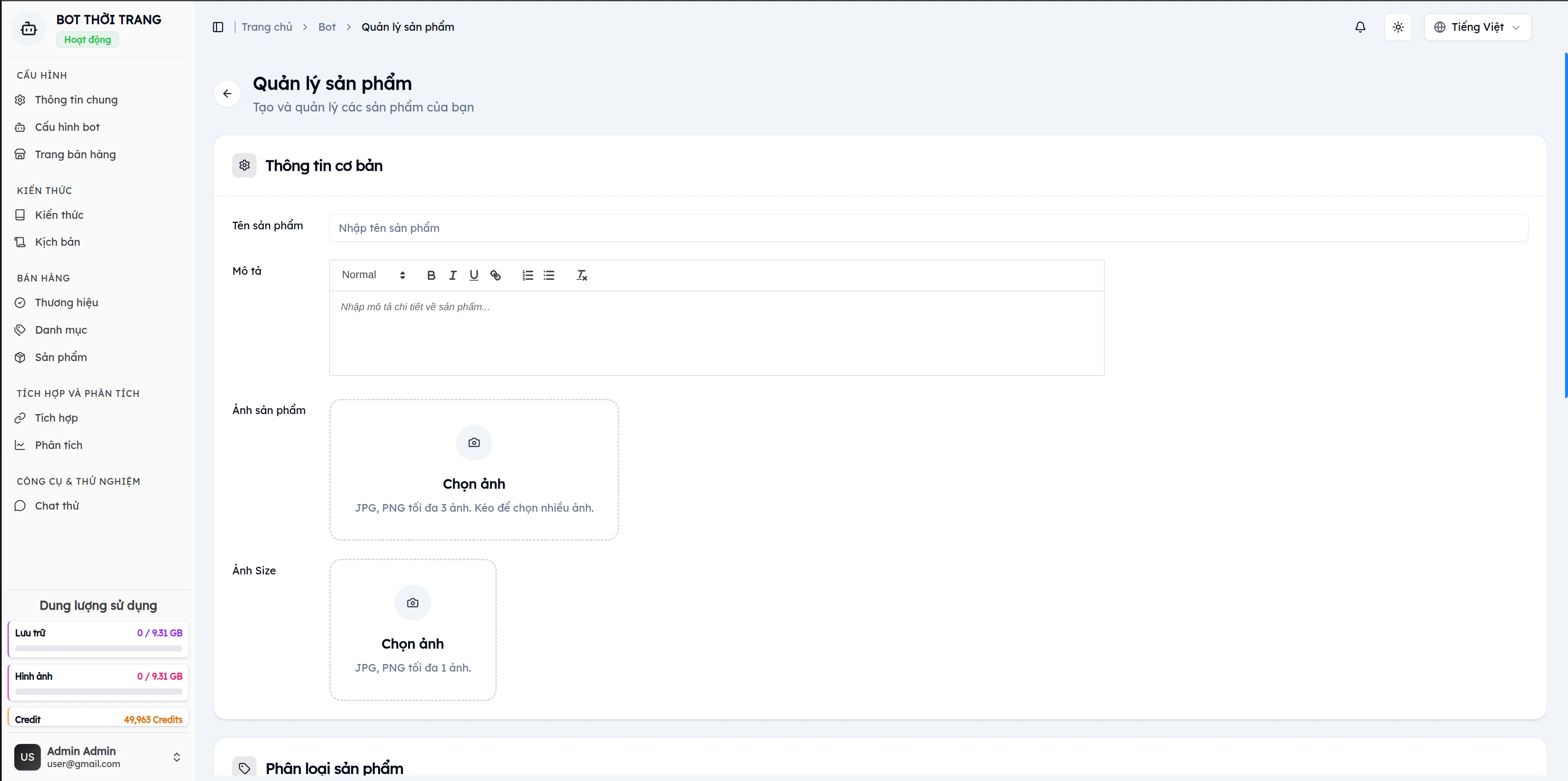Image resolution: width=1568 pixels, height=781 pixels.
Task: Toggle bold formatting in the description editor
Action: (431, 275)
